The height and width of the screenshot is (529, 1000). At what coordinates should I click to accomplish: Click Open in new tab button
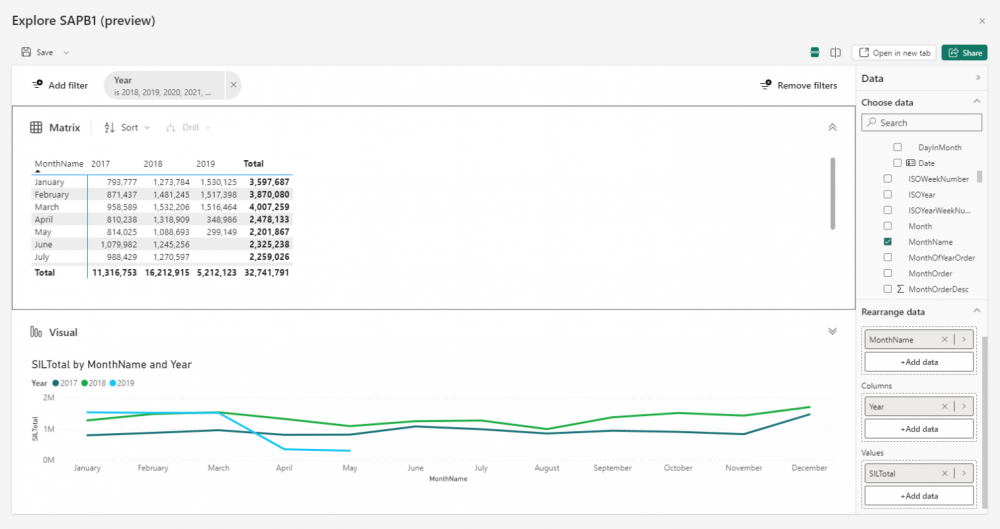(894, 53)
